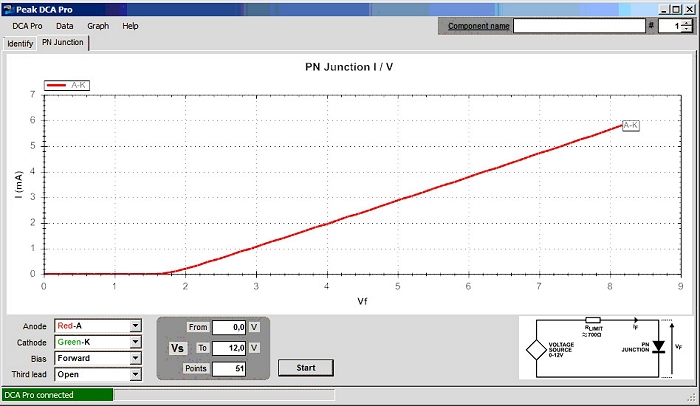Viewport: 700px width, 406px height.
Task: Open the Cathode lead dropdown
Action: pos(135,342)
